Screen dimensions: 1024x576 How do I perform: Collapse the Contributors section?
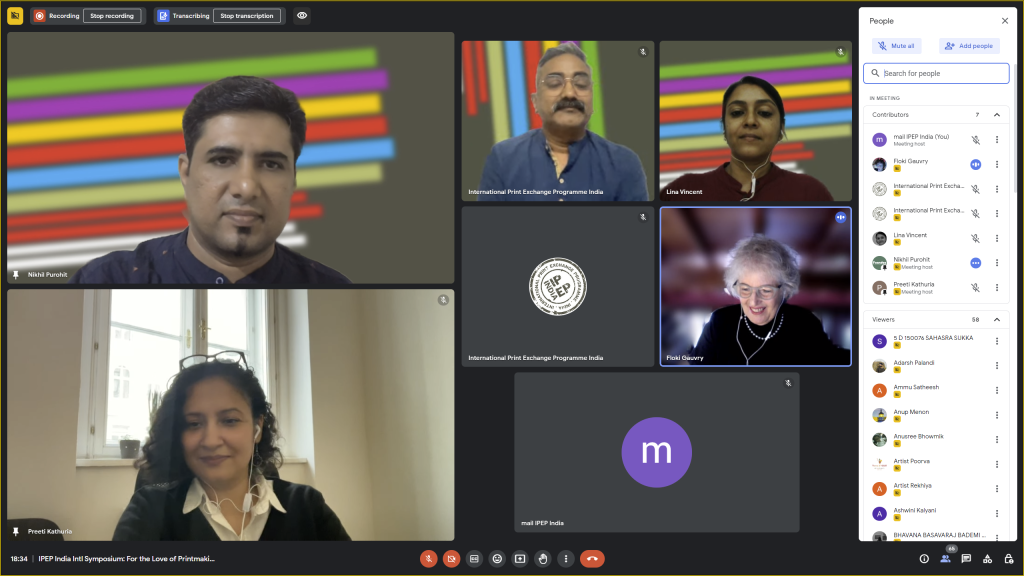[x=996, y=115]
